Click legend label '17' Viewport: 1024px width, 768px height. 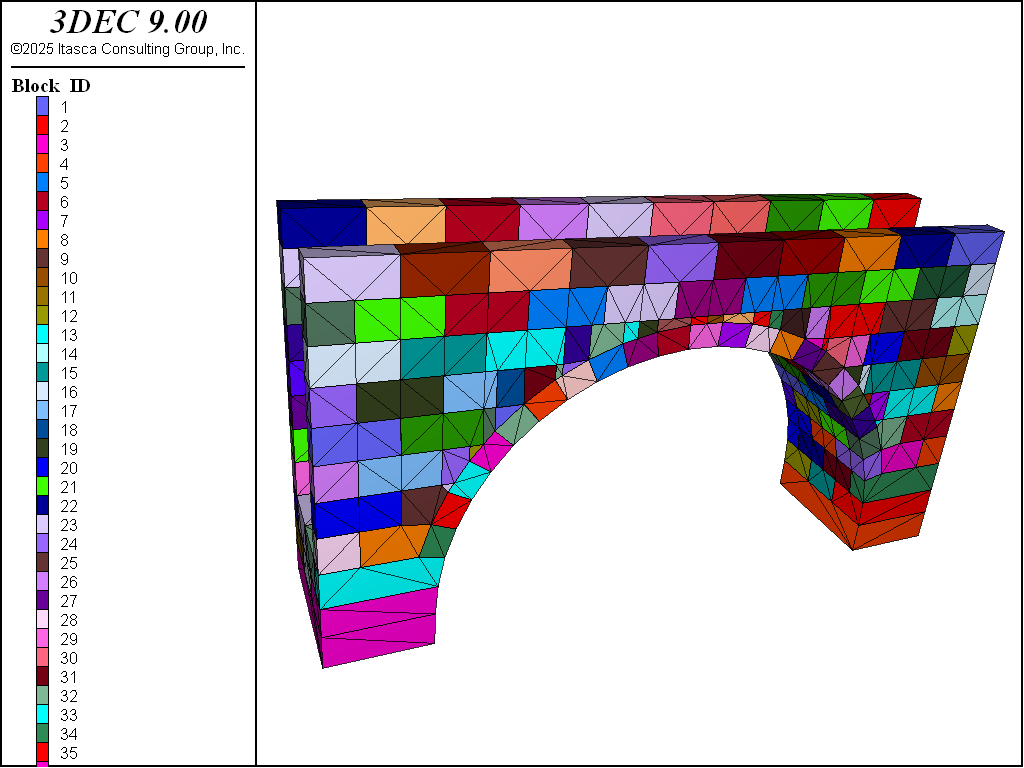(x=69, y=411)
